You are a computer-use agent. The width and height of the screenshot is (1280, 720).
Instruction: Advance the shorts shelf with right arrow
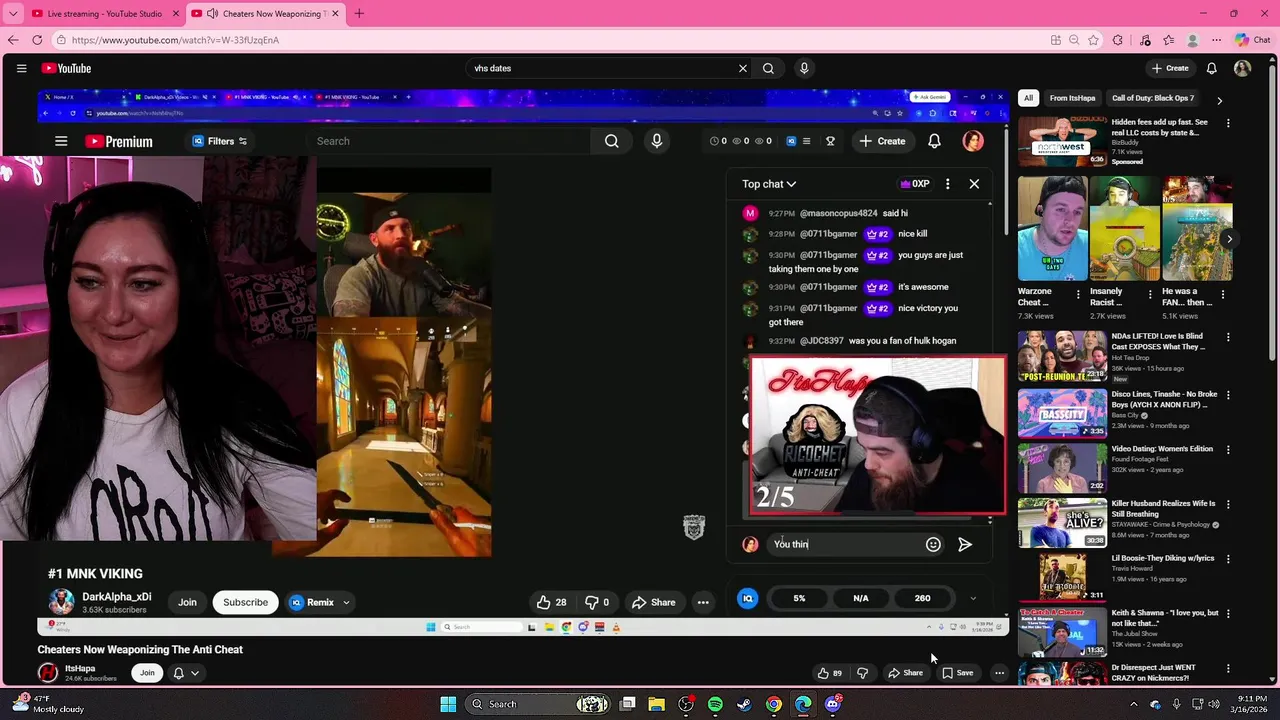click(x=1229, y=238)
